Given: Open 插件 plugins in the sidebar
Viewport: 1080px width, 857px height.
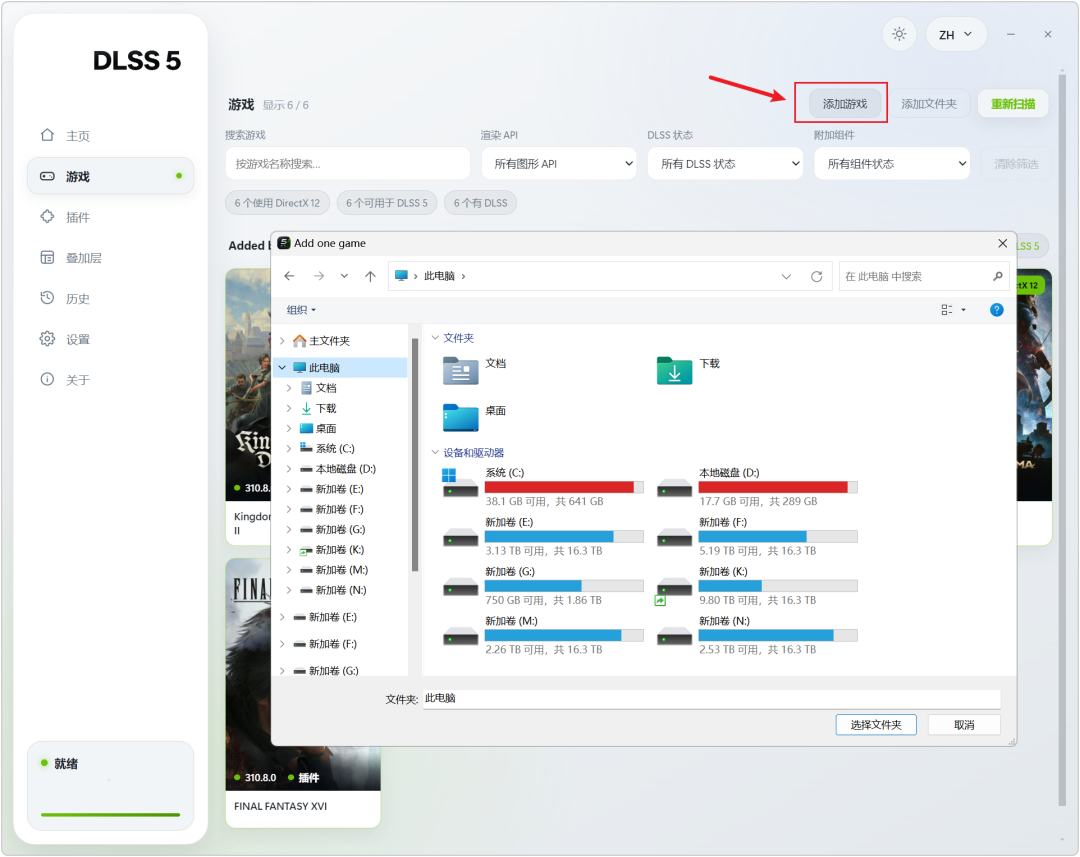Looking at the screenshot, I should click(x=110, y=217).
